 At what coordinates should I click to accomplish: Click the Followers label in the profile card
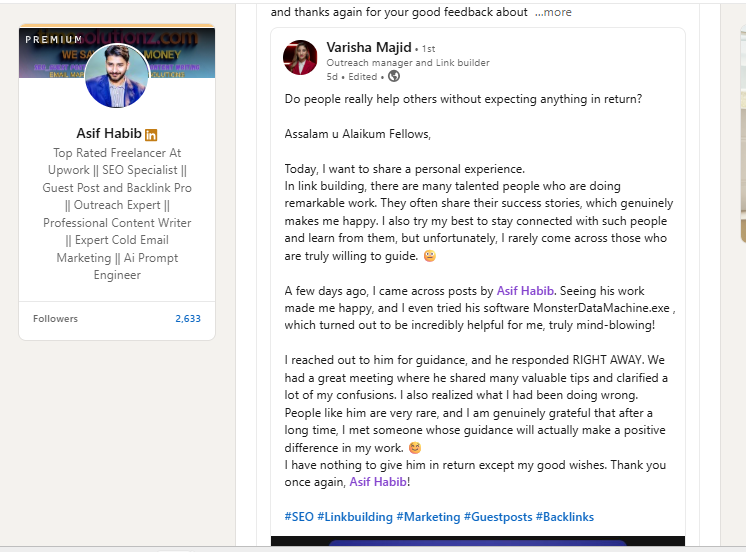[x=55, y=319]
